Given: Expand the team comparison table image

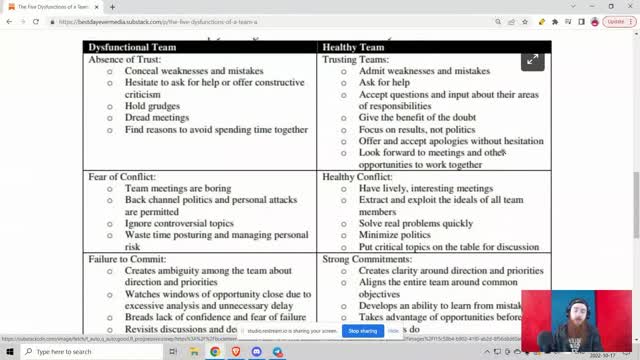Looking at the screenshot, I should pyautogui.click(x=532, y=60).
